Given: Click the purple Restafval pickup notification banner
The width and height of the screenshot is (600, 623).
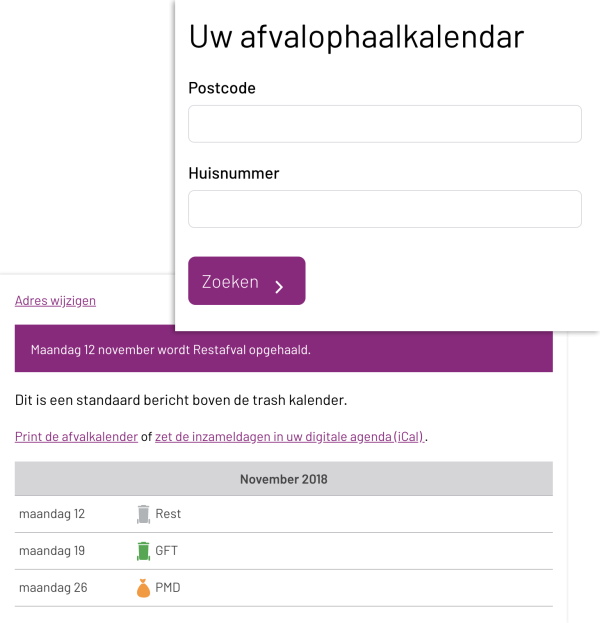Looking at the screenshot, I should pyautogui.click(x=283, y=350).
